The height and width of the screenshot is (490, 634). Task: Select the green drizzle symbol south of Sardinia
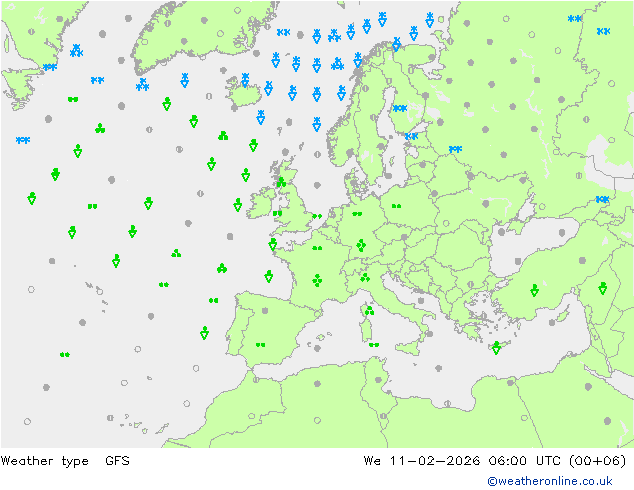(374, 345)
